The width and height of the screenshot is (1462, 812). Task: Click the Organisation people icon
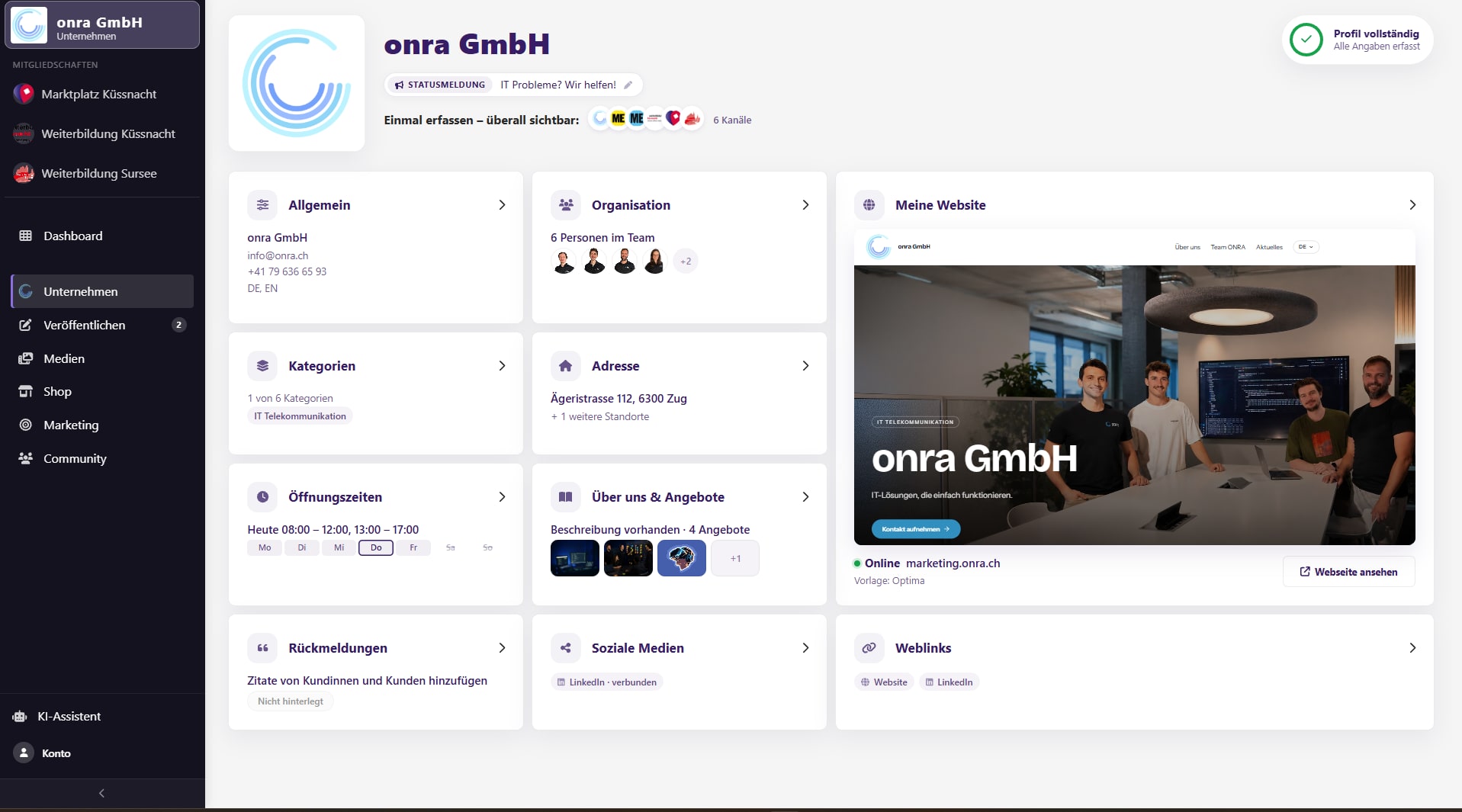click(x=566, y=205)
